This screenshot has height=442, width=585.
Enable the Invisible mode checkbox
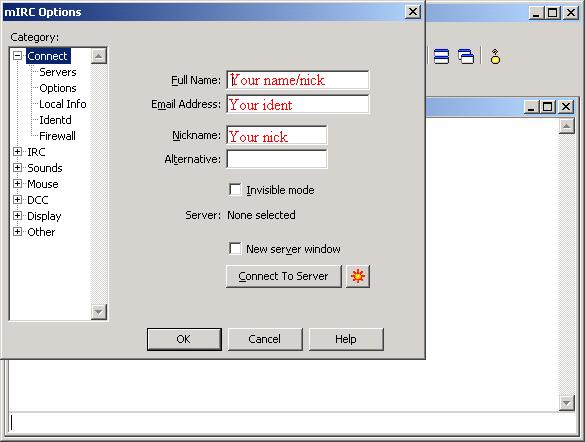235,189
